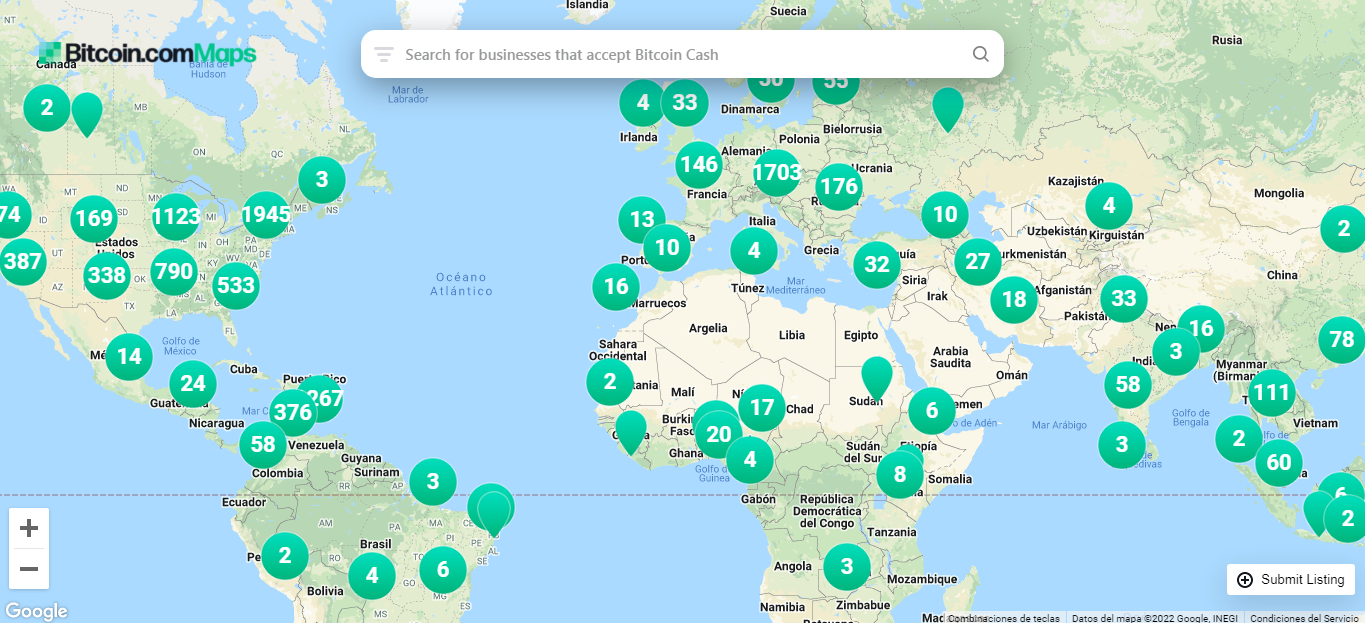
Task: Open the 1123 cluster marker
Action: coord(176,217)
